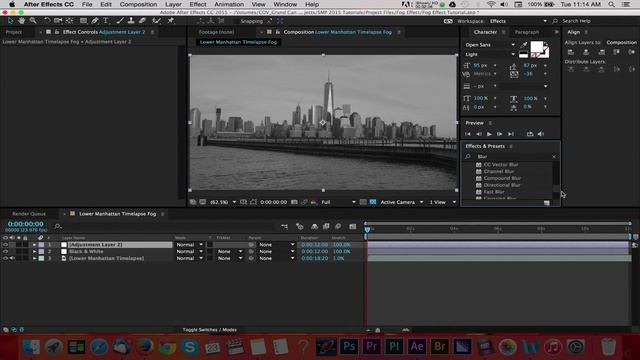Select the Rotation tool
The height and width of the screenshot is (360, 640).
[47, 20]
